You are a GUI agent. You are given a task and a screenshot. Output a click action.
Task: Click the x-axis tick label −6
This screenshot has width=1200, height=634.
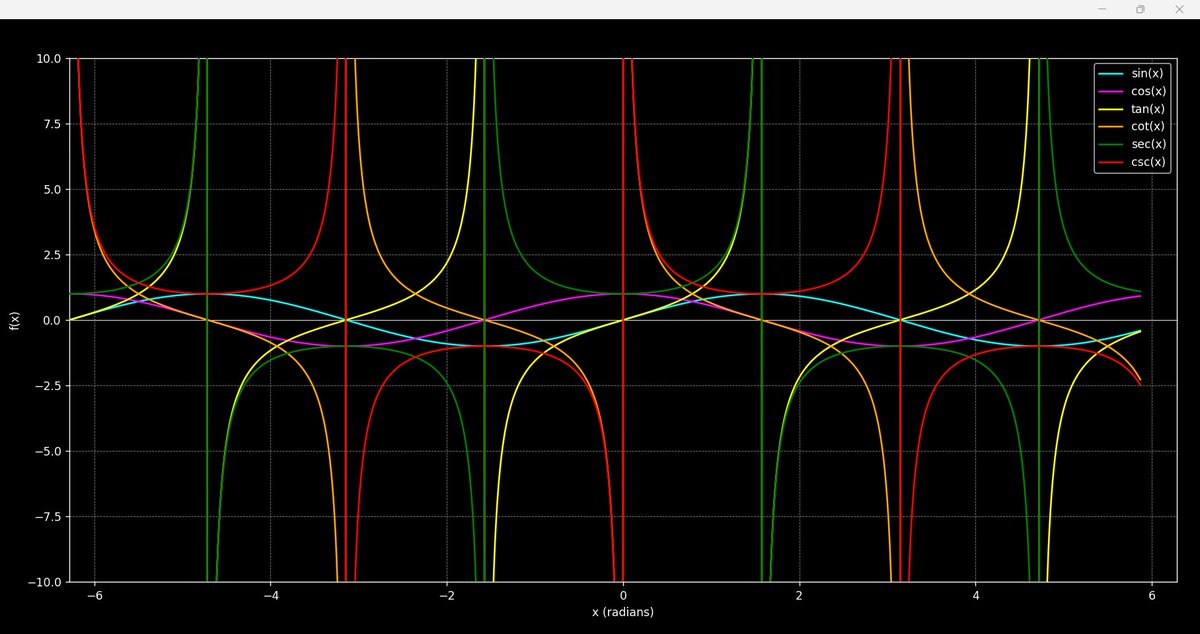94,595
